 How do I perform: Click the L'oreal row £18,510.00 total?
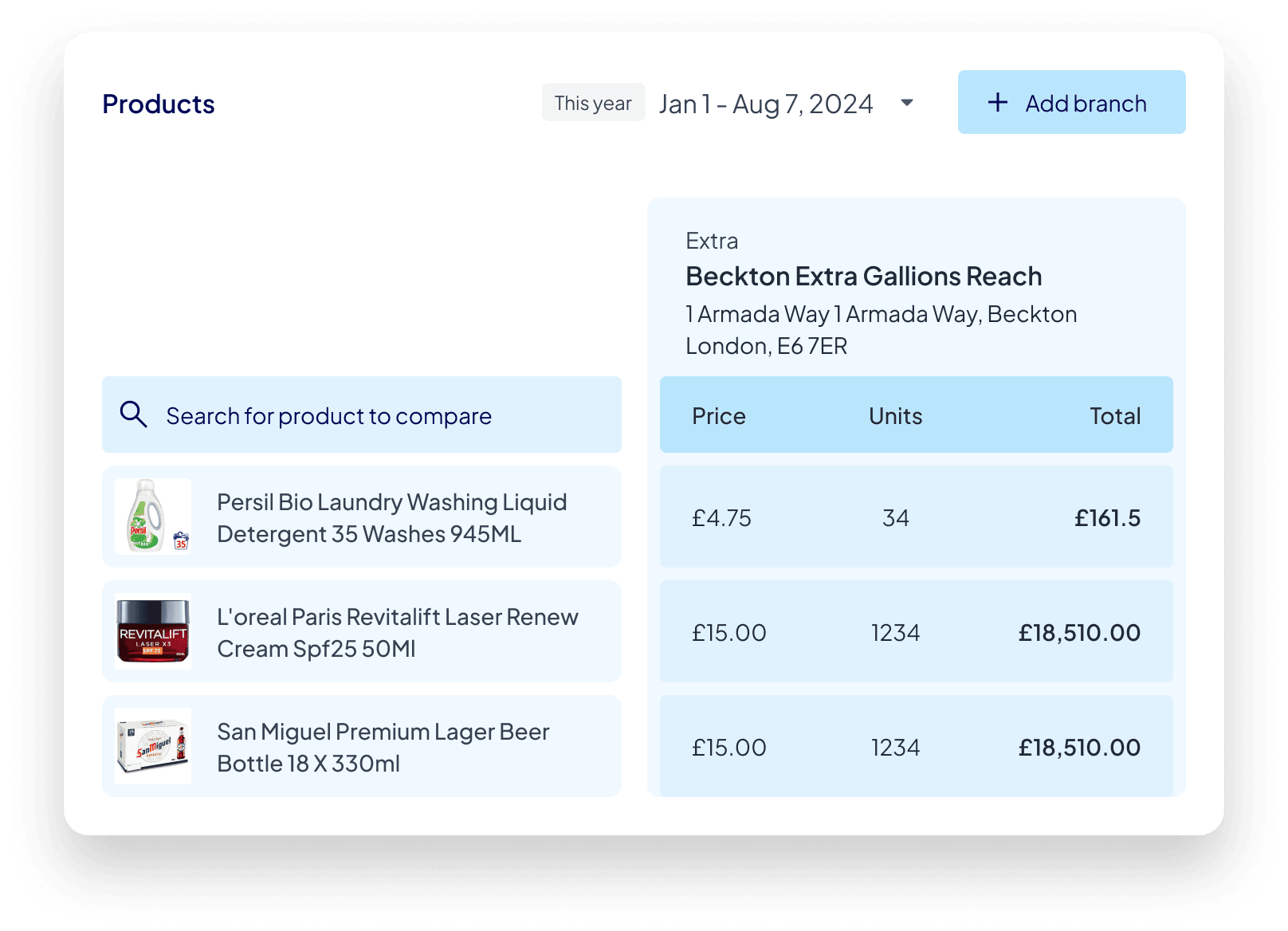pos(1079,633)
